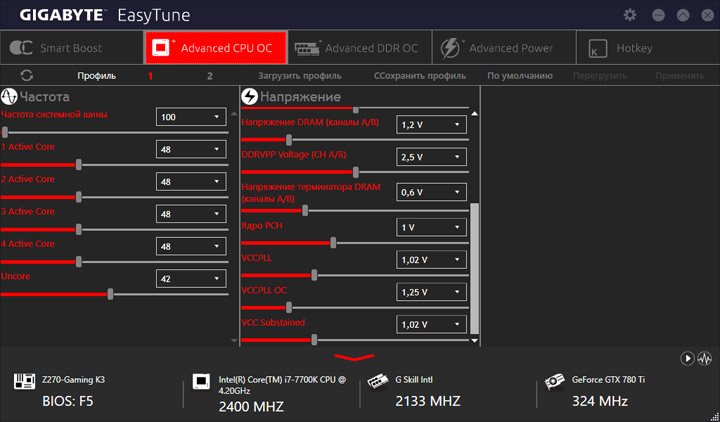Viewport: 720px width, 422px height.
Task: Click the Advanced DDR OC memory icon
Action: point(307,48)
